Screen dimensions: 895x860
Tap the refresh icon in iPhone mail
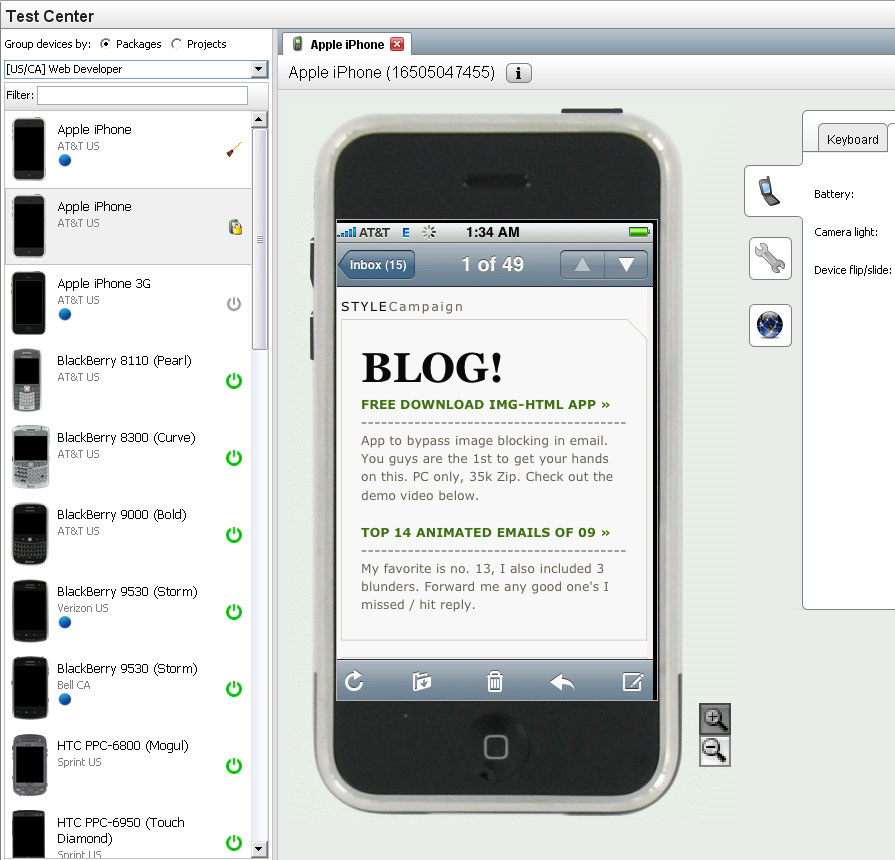pos(354,682)
